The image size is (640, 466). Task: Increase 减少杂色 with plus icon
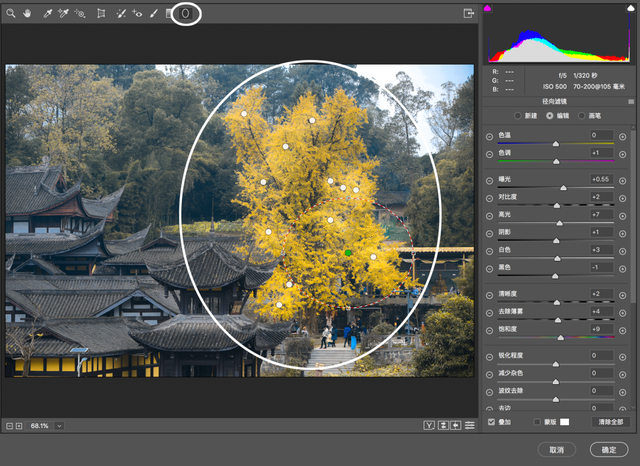click(x=622, y=375)
